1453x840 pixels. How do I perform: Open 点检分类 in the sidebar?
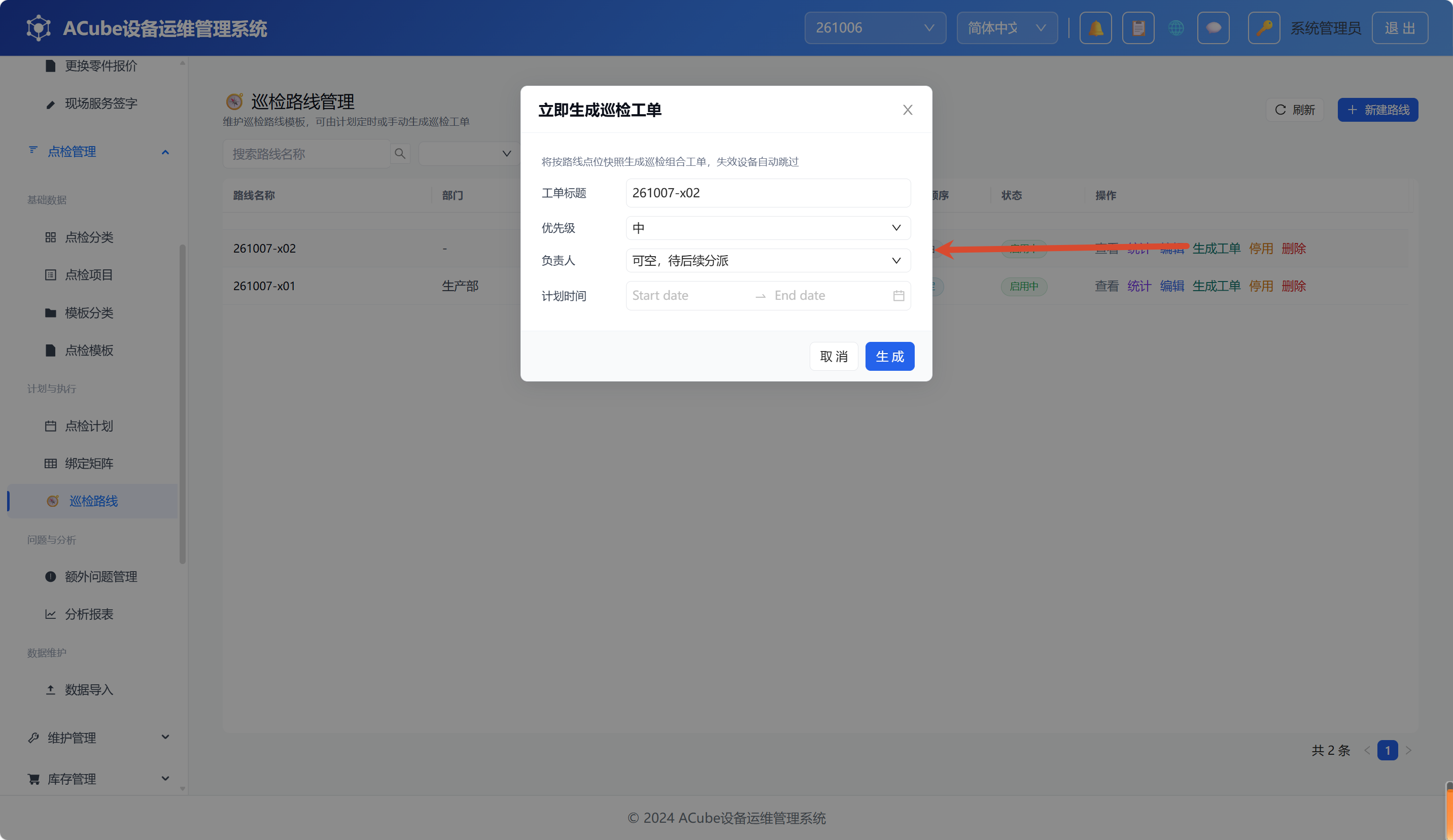(x=89, y=237)
